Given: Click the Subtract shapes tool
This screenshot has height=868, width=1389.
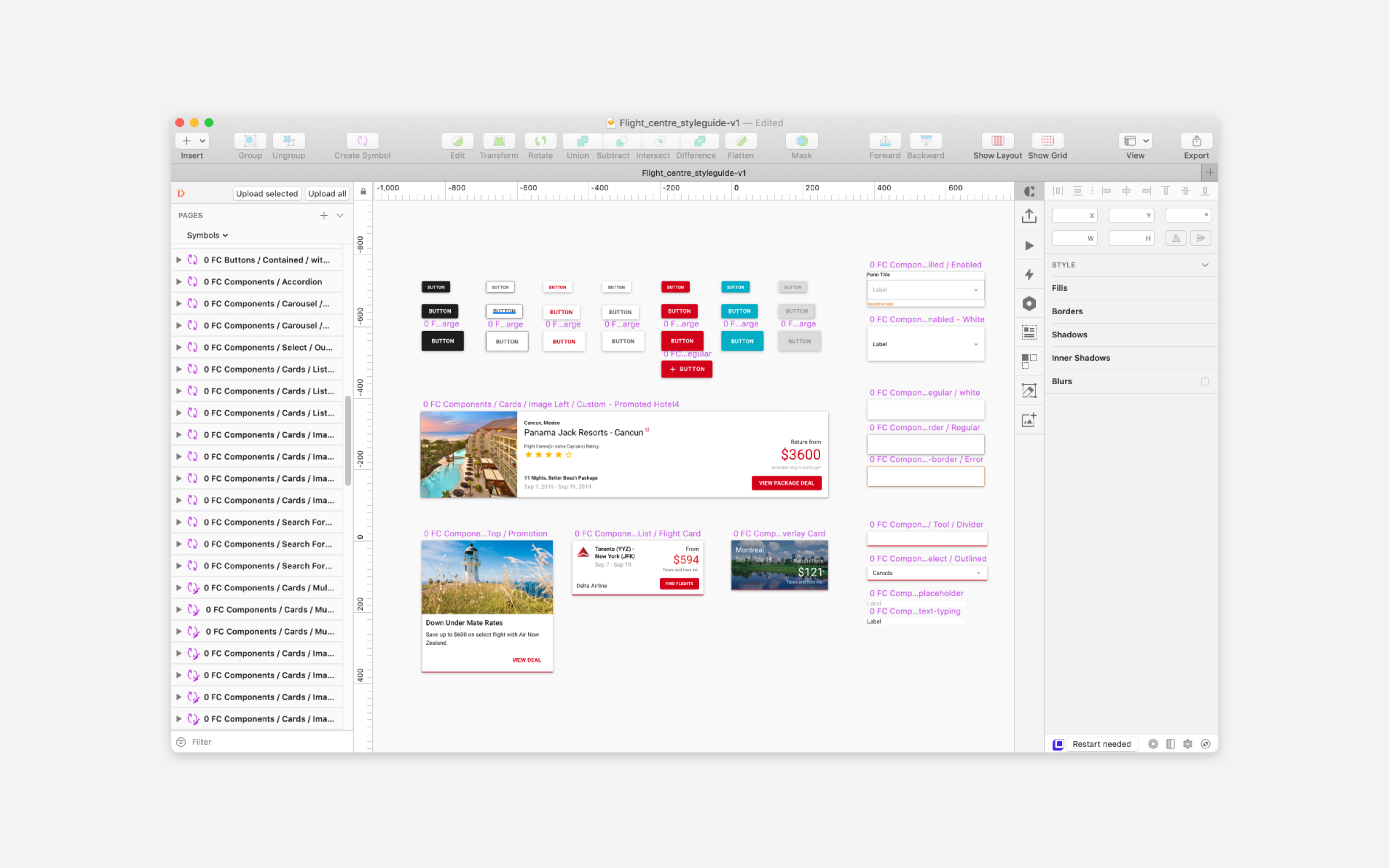Looking at the screenshot, I should coord(613,141).
